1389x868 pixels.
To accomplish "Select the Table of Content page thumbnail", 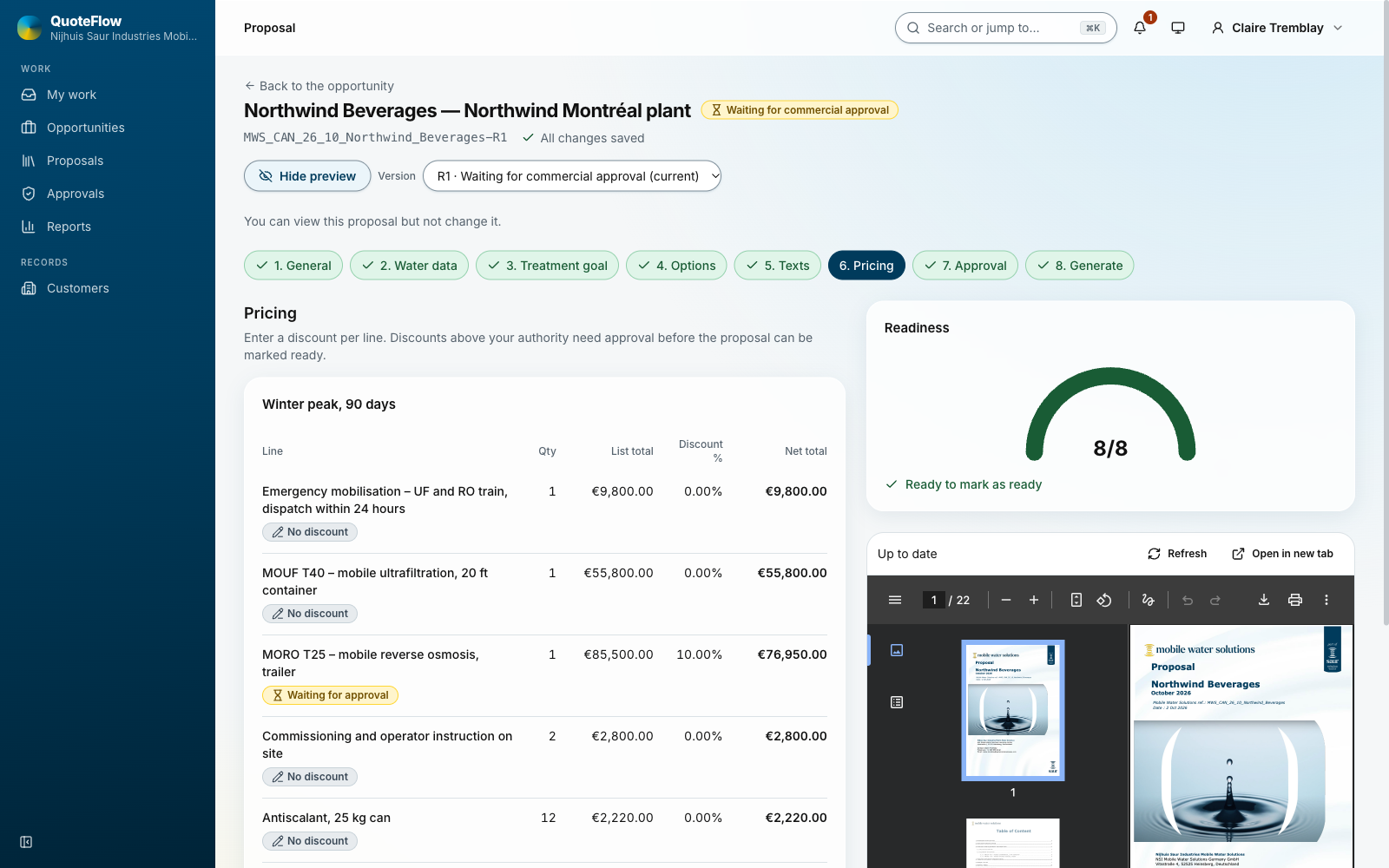I will [1013, 843].
